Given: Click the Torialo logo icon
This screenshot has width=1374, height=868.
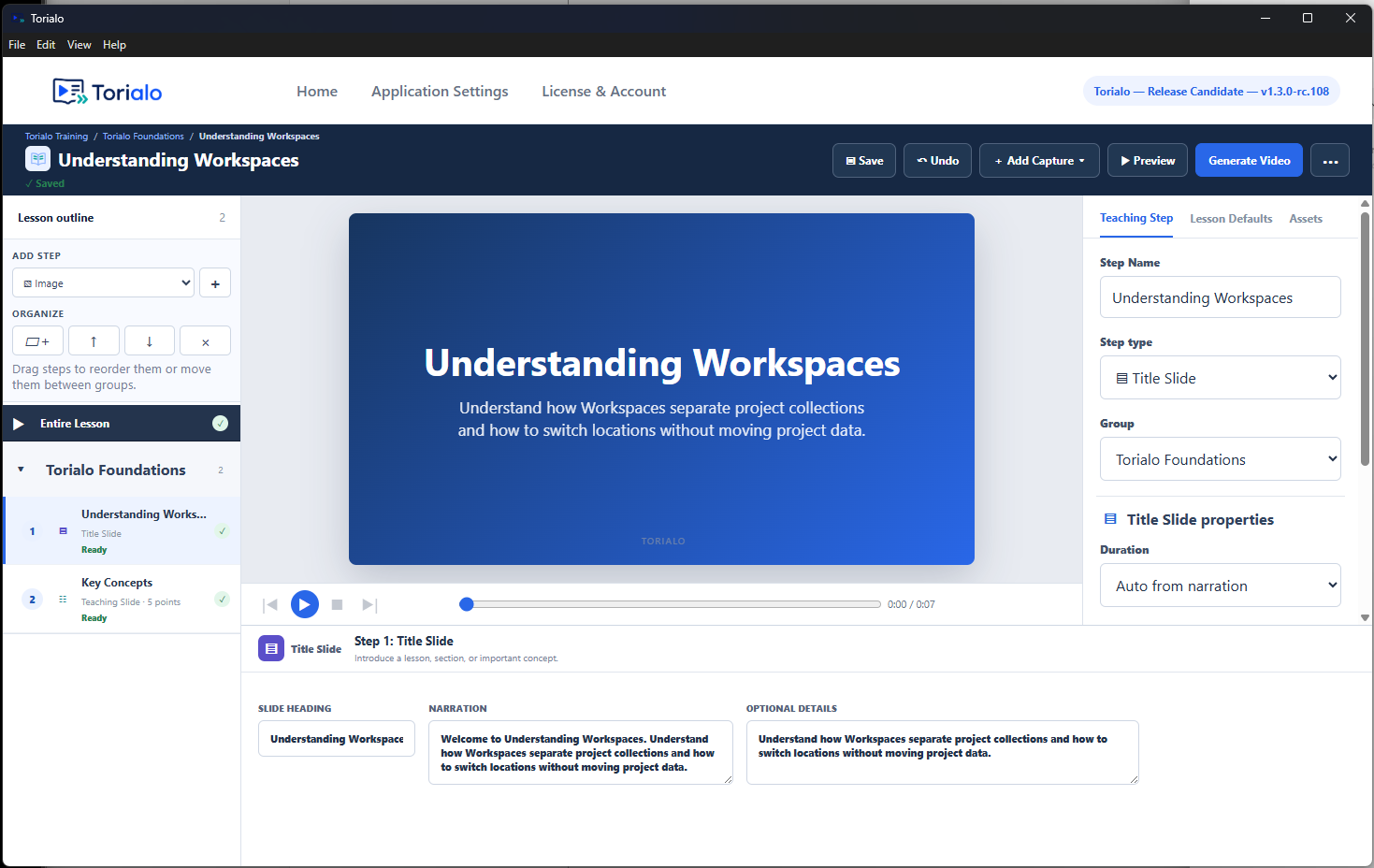Looking at the screenshot, I should [x=69, y=92].
